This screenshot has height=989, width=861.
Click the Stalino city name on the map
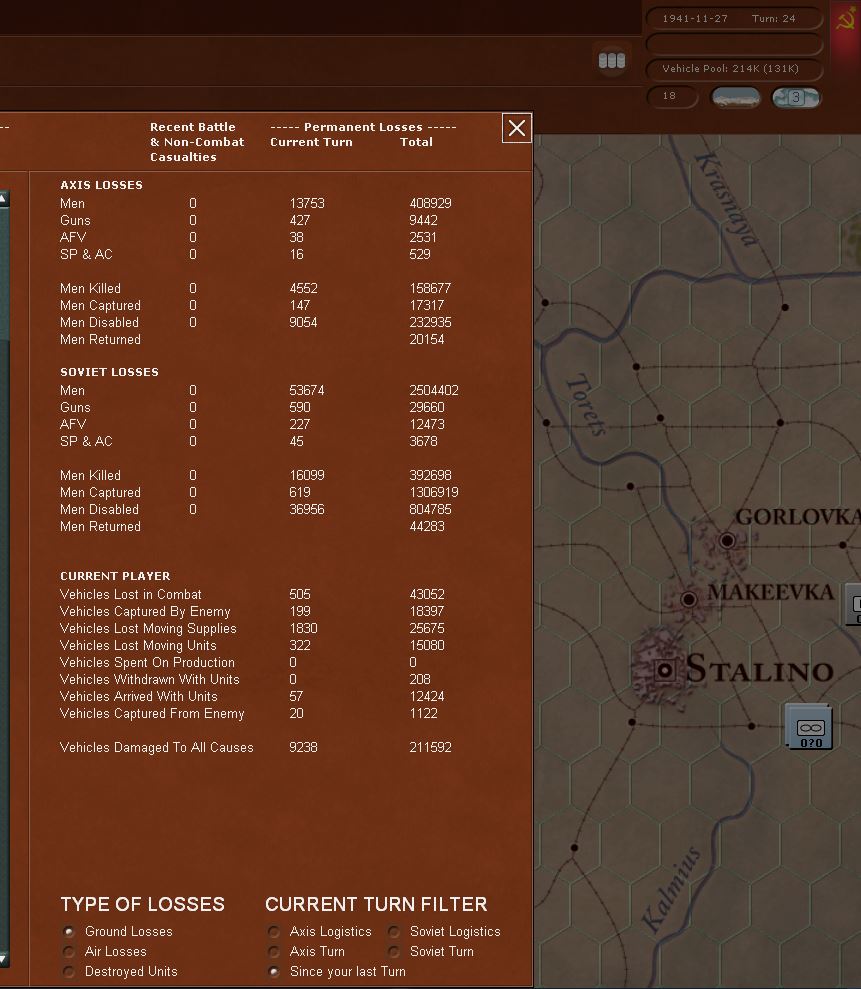pyautogui.click(x=760, y=669)
